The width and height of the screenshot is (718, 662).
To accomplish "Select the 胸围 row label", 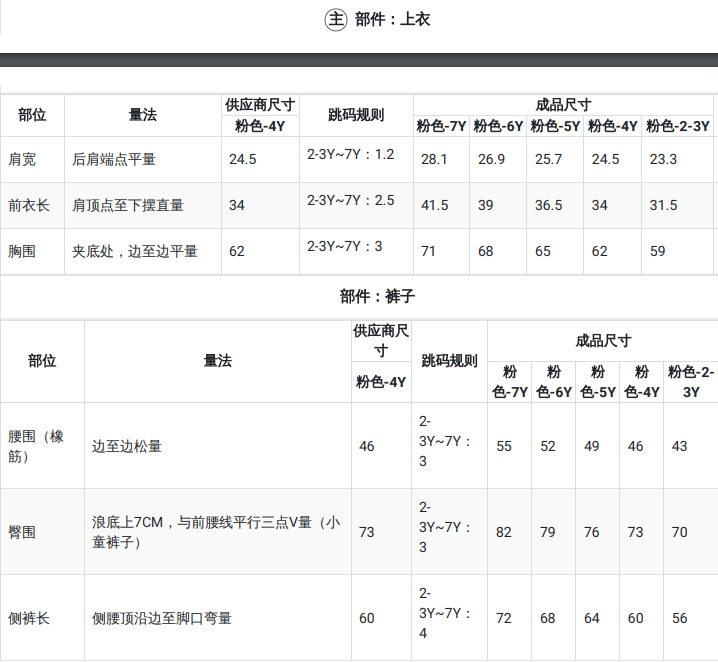I will 22,251.
